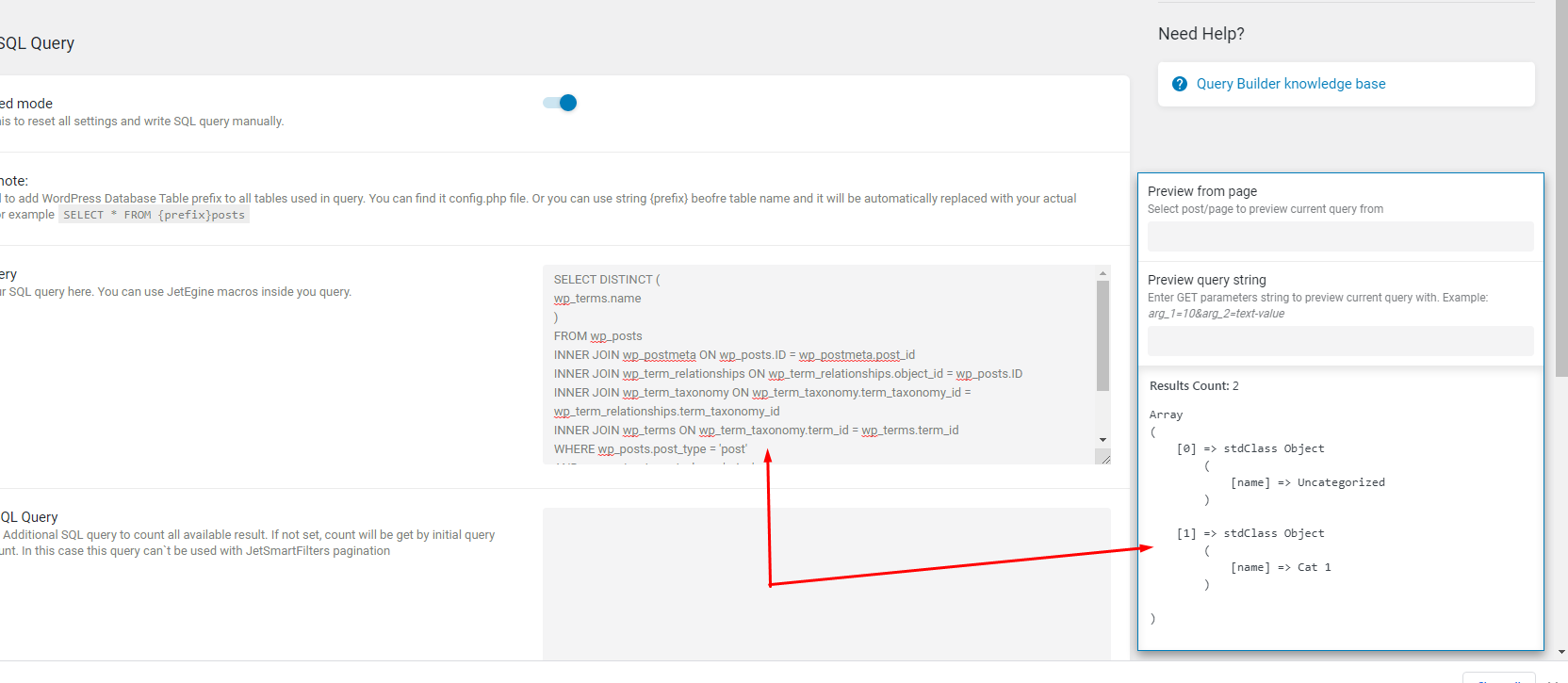Click the 'Preview from page' label

[x=1202, y=191]
